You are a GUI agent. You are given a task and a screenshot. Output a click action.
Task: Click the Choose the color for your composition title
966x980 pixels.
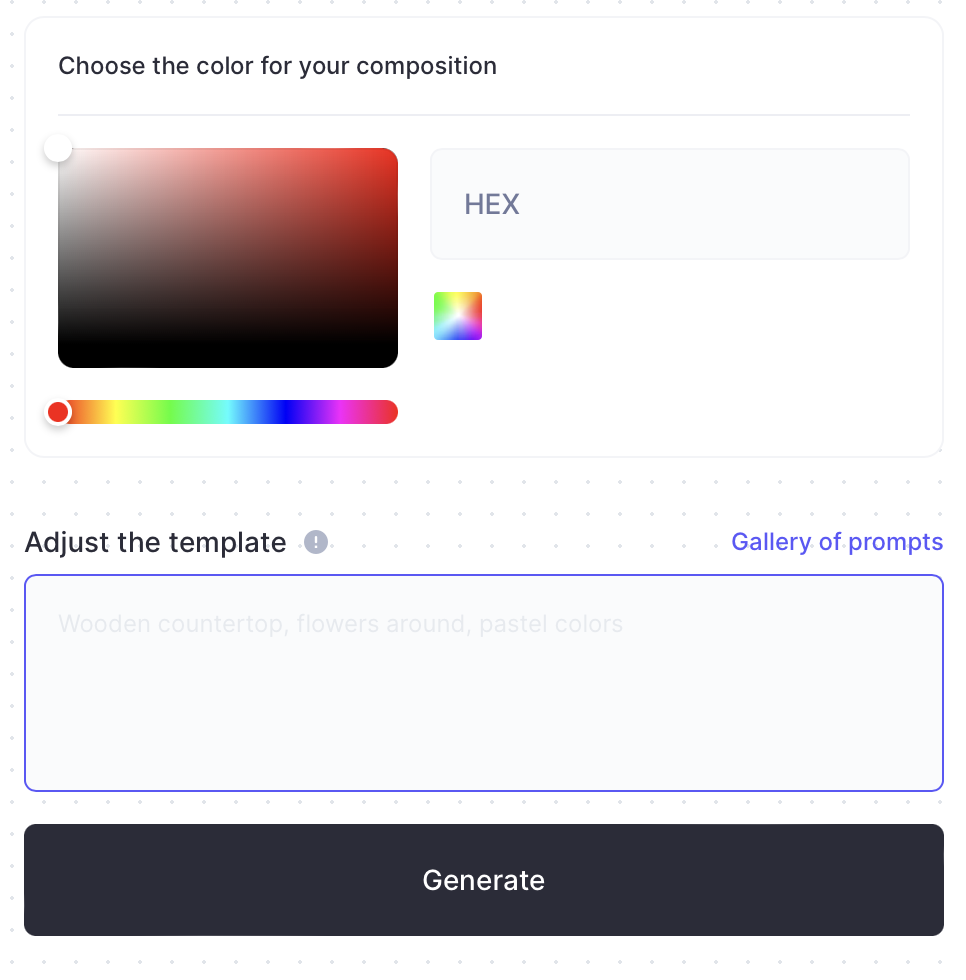click(x=277, y=66)
